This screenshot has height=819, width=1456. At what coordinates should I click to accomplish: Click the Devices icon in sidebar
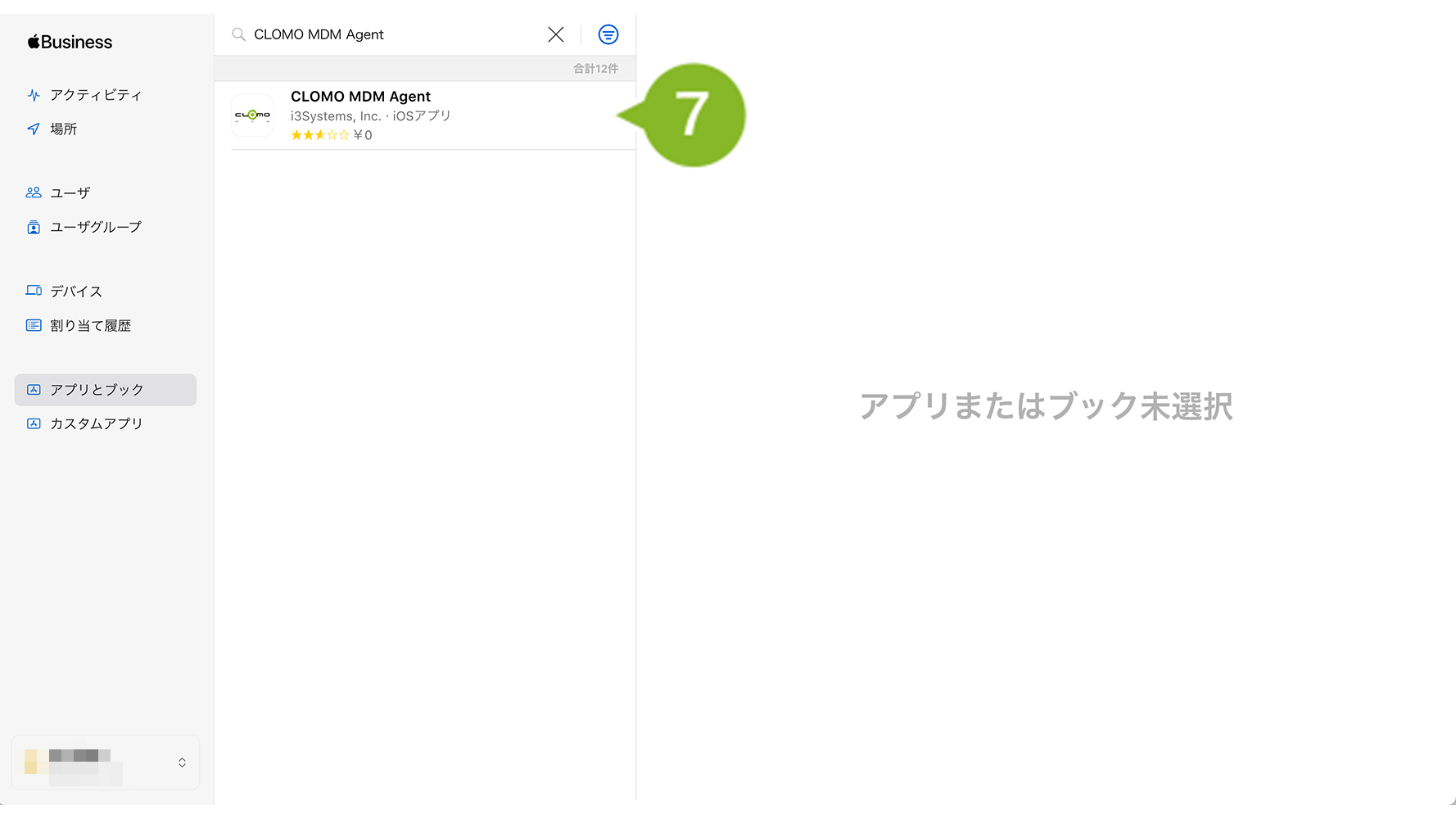34,291
